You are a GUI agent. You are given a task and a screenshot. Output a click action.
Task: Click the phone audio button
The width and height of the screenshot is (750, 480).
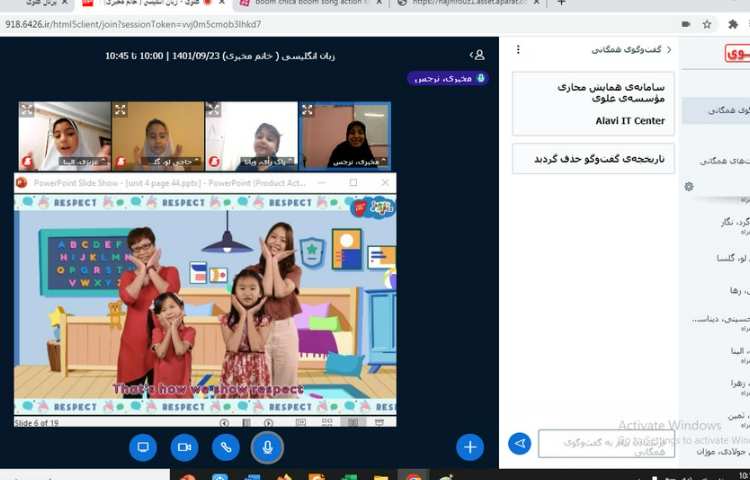tap(226, 447)
